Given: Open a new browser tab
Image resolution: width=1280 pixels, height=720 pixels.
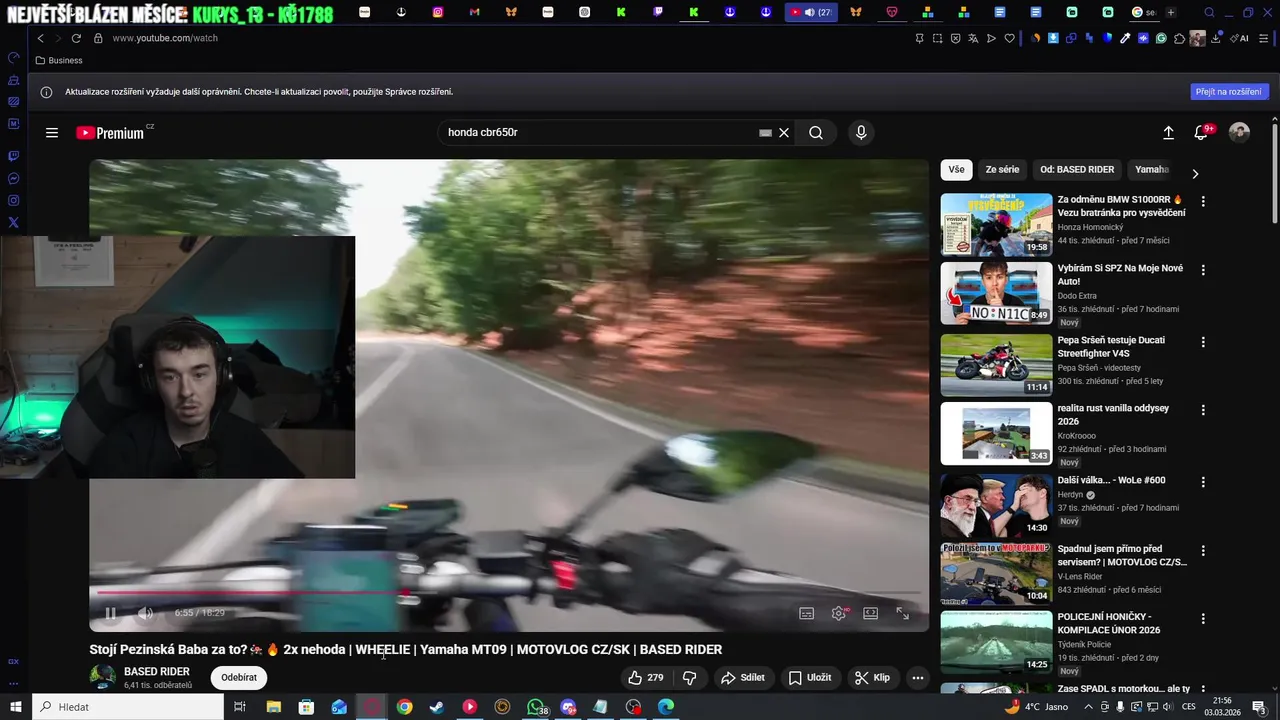Looking at the screenshot, I should (x=1171, y=12).
